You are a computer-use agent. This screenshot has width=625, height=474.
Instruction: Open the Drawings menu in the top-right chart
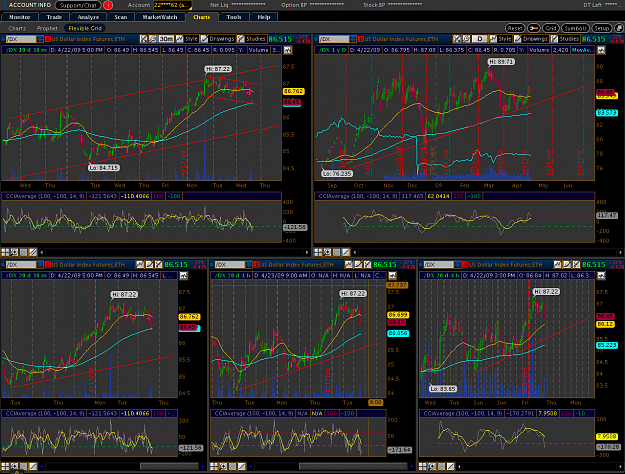531,39
